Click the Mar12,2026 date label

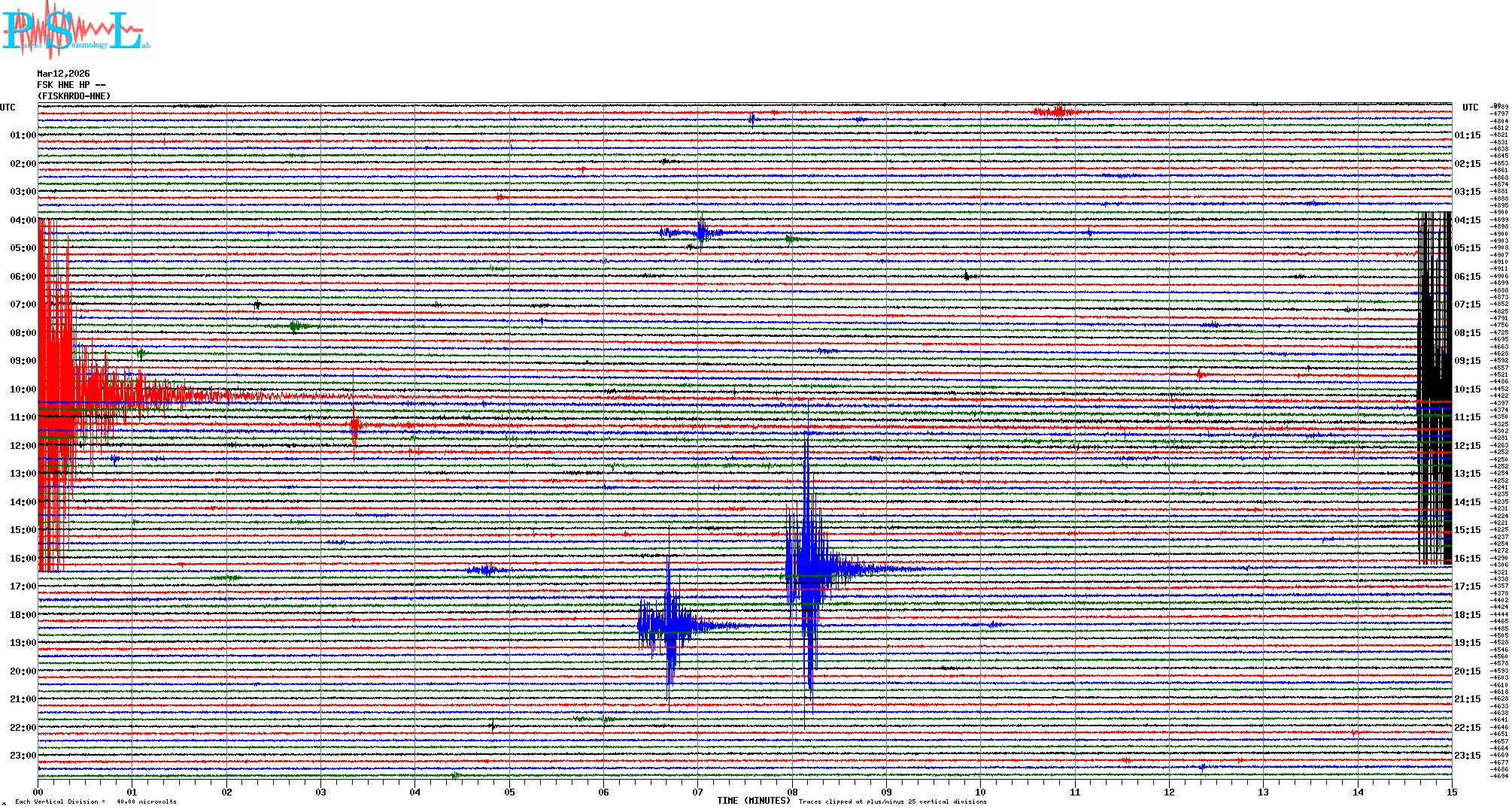[63, 74]
